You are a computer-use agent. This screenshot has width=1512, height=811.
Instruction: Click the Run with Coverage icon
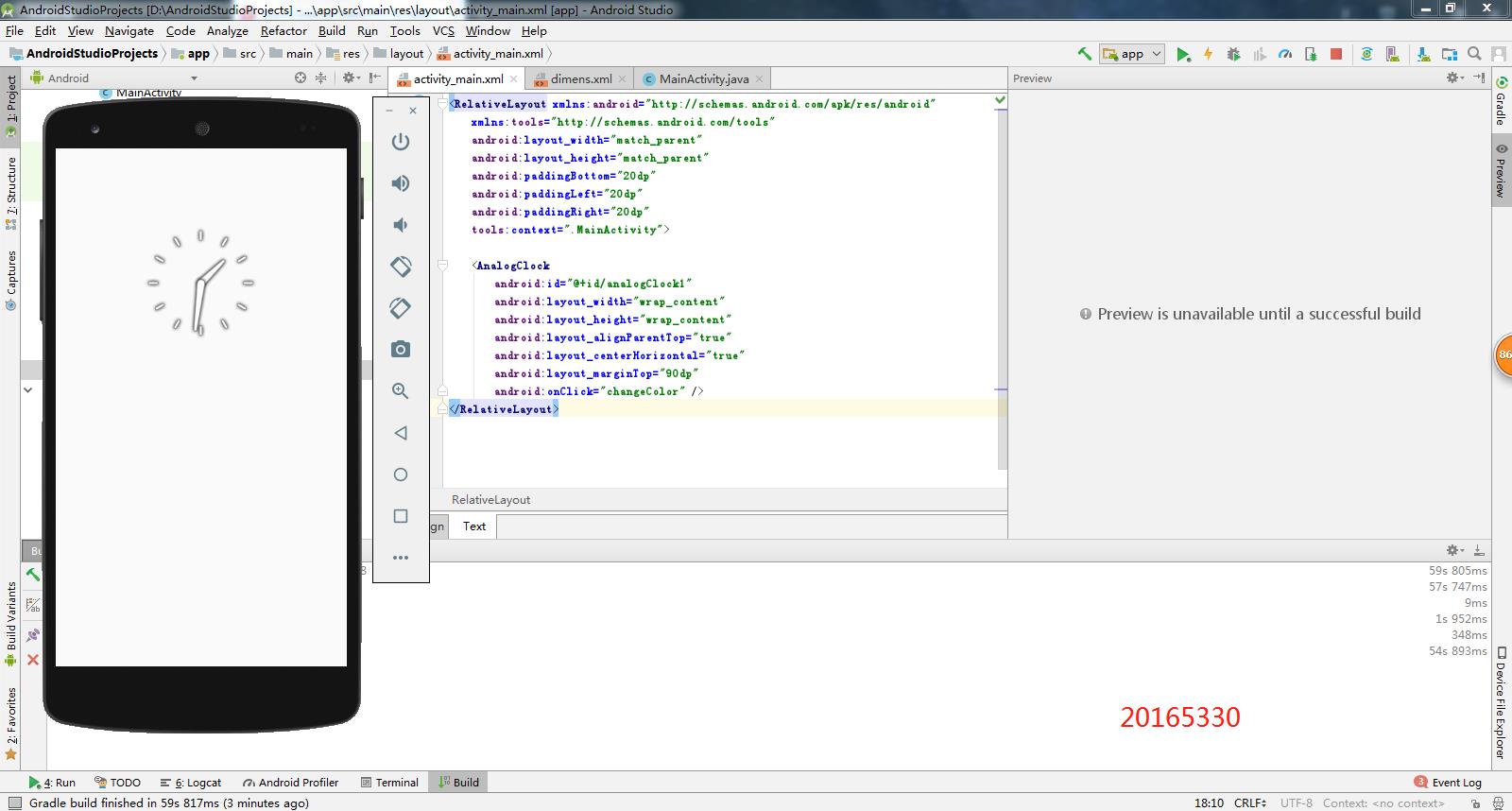click(1259, 54)
